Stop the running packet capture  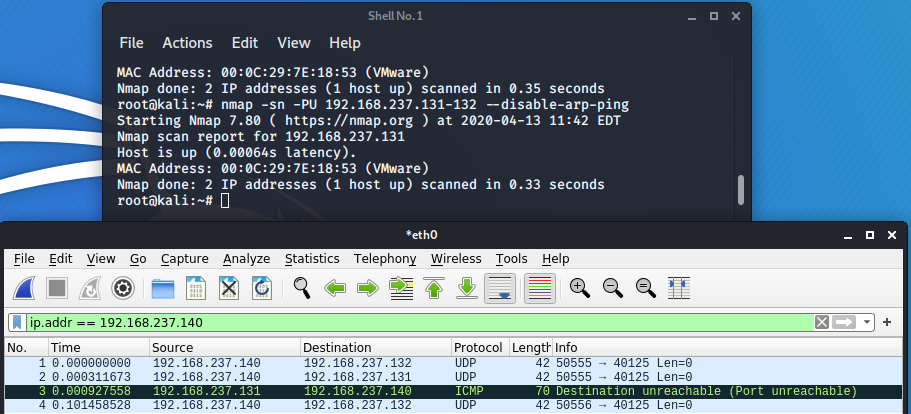[57, 288]
